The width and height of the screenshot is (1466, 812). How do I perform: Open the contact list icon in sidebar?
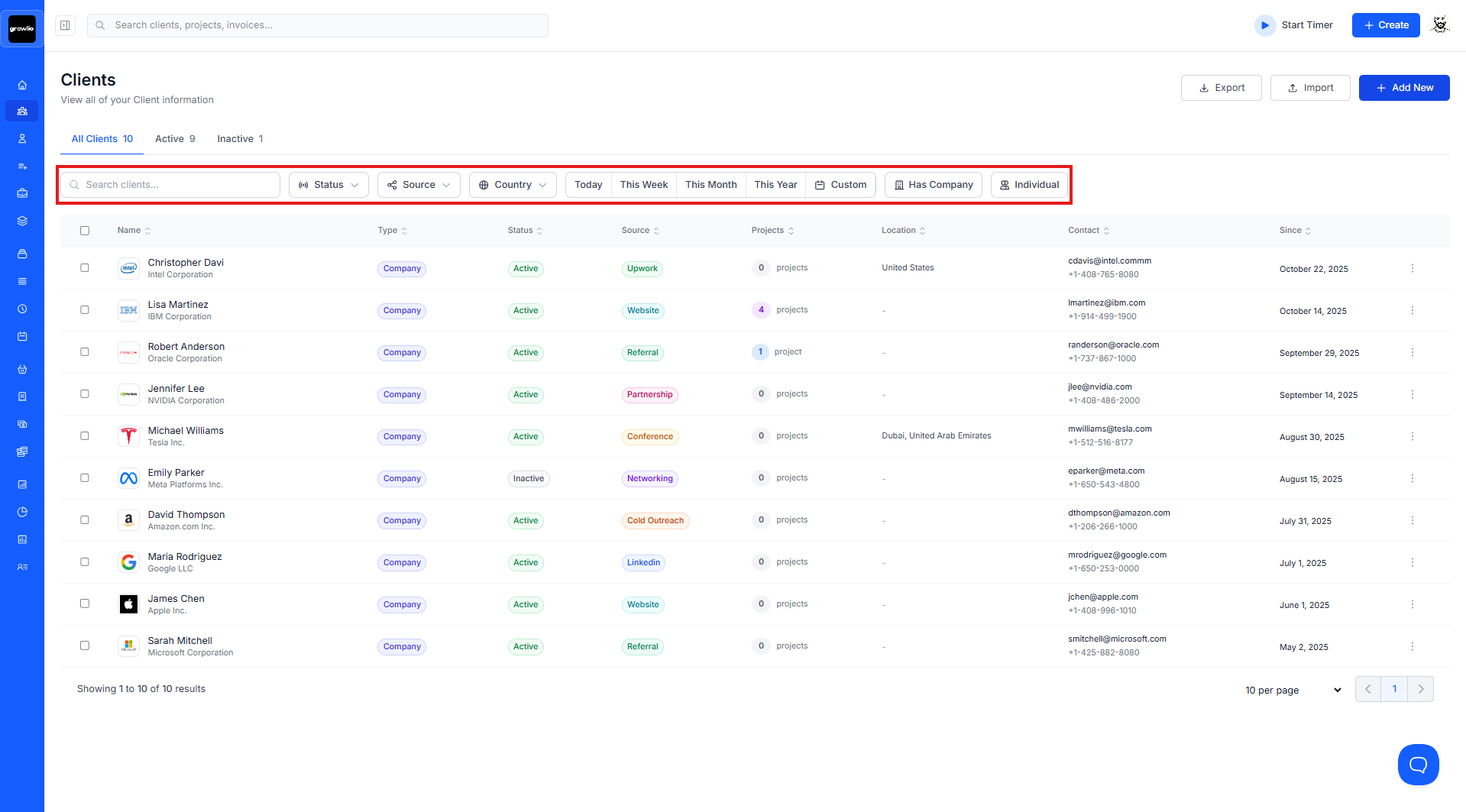[x=22, y=567]
